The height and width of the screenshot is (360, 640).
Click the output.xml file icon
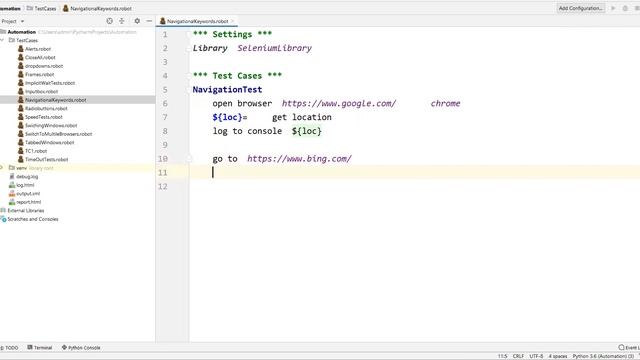[x=12, y=193]
